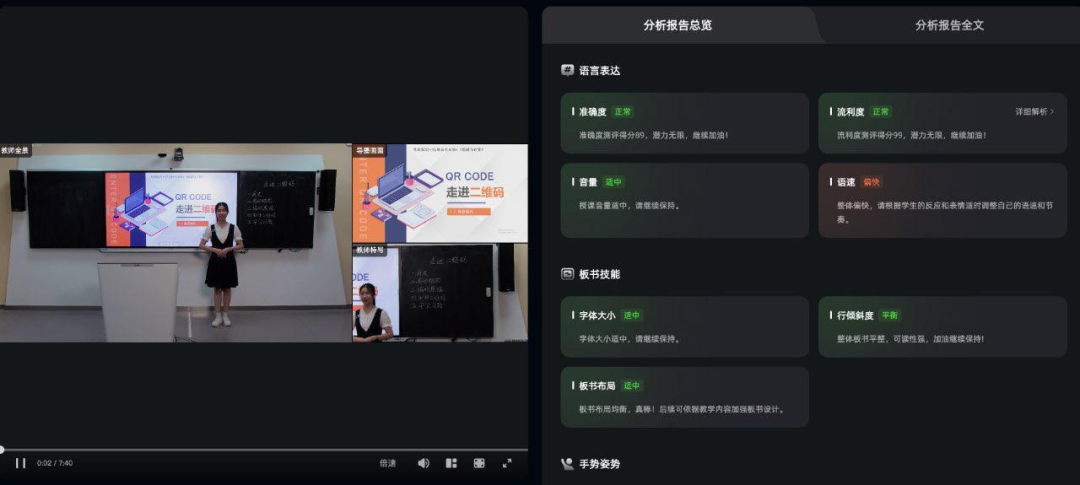Click the 适中 tag in 字体大小 card
This screenshot has width=1080, height=485.
point(632,316)
